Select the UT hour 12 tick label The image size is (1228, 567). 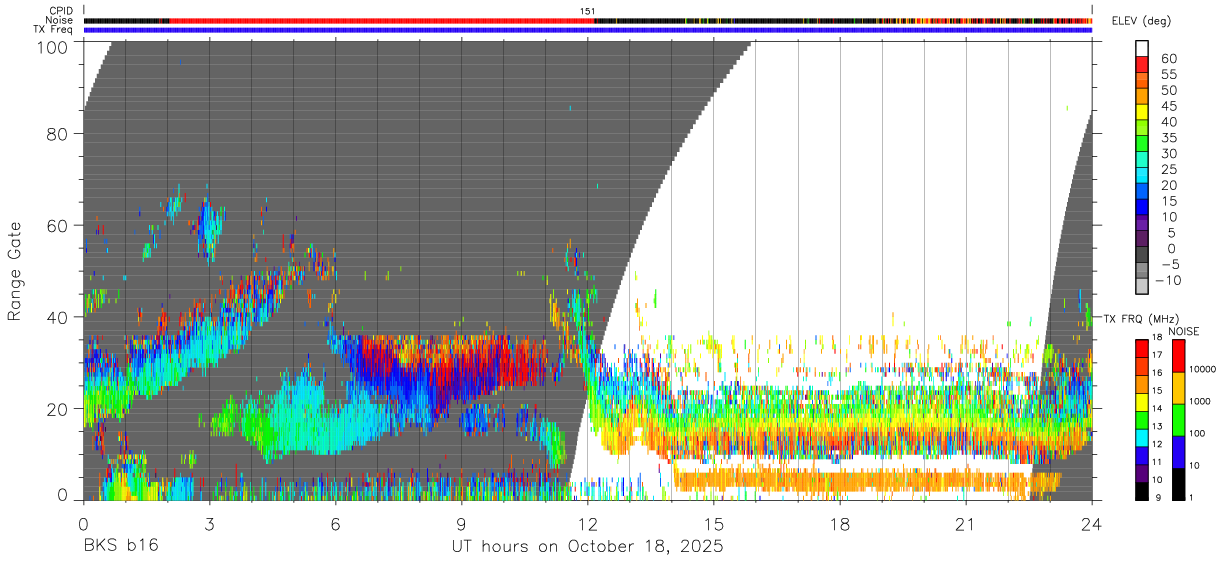pos(588,523)
